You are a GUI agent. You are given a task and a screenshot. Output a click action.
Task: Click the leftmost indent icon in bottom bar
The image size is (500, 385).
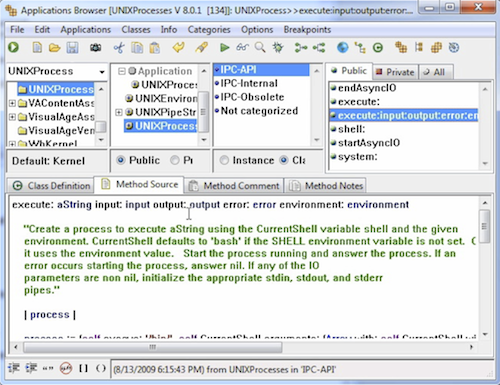(14, 368)
